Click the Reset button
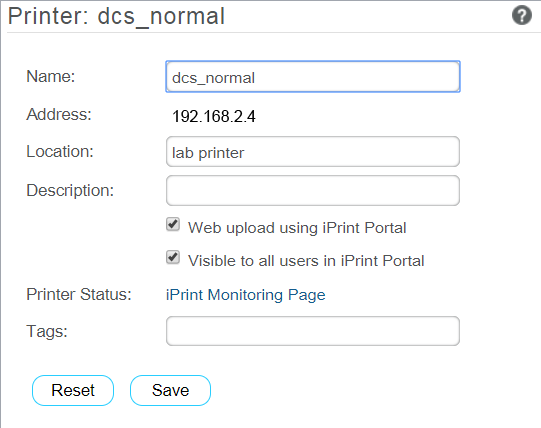Screen dimensions: 541x428 tap(73, 390)
